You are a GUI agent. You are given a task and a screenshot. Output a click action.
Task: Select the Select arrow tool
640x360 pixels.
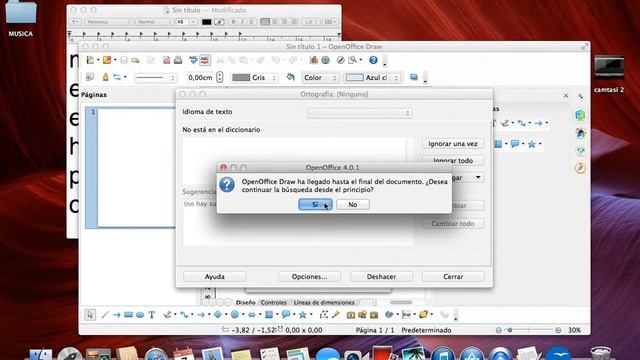[90, 315]
